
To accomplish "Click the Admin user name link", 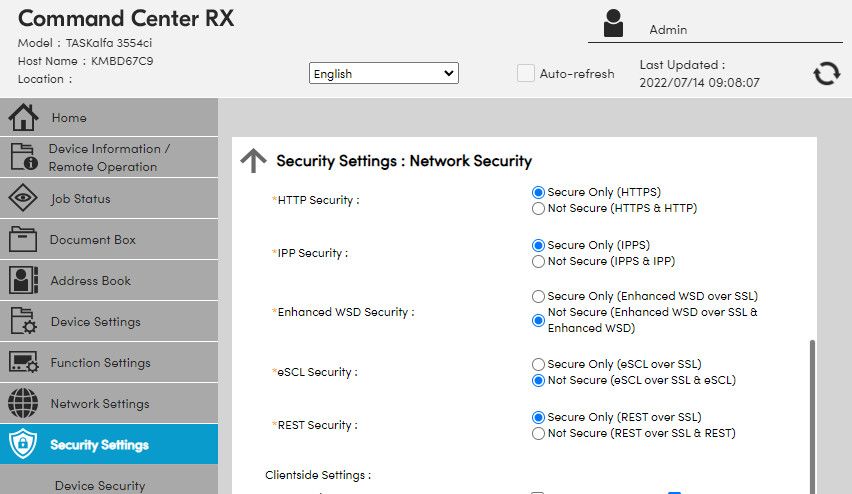I will point(668,30).
